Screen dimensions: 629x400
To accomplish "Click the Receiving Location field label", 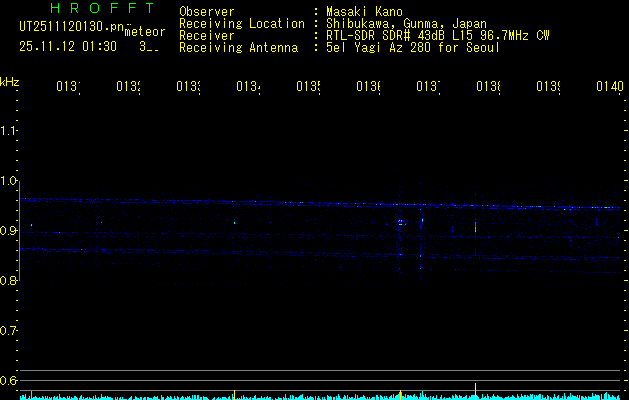I will coord(241,24).
